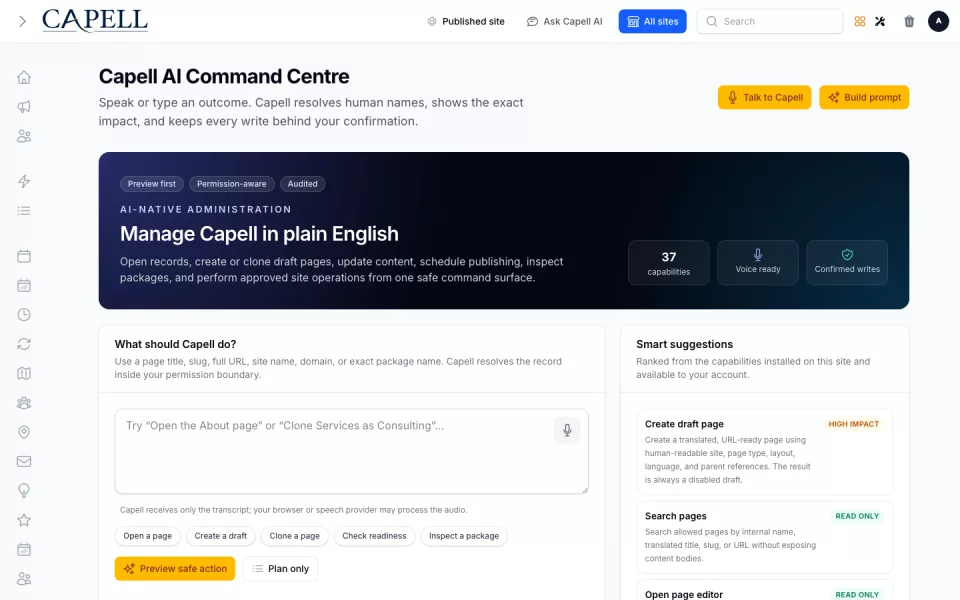
Task: Choose the Clone a page chip
Action: 294,536
